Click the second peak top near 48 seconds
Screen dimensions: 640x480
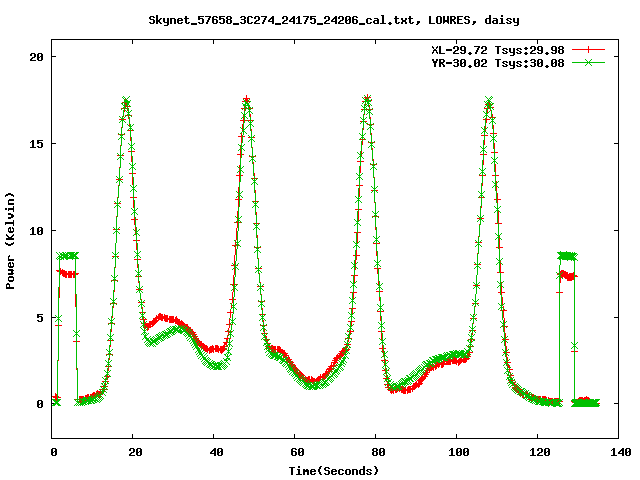click(246, 100)
